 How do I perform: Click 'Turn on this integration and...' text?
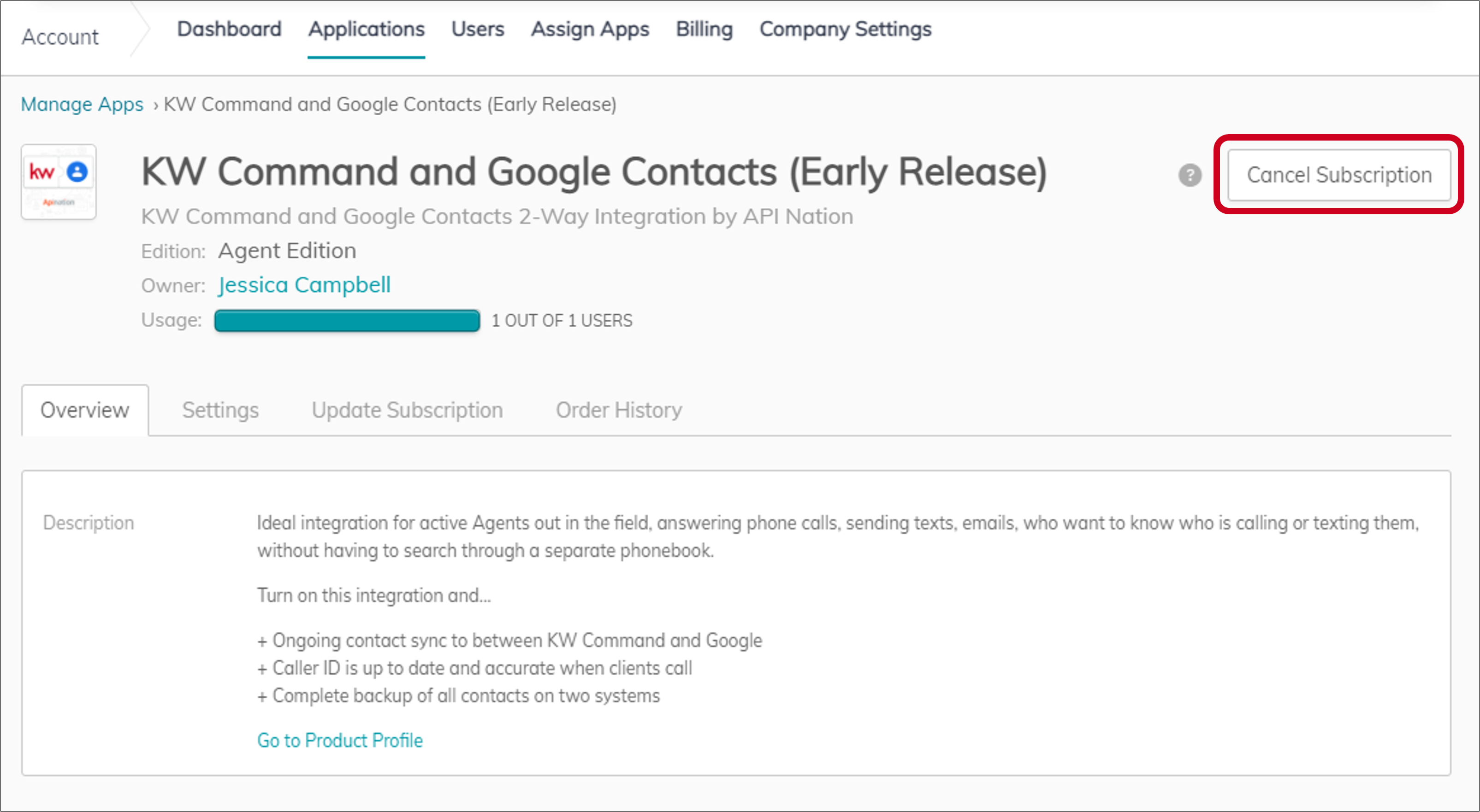374,595
